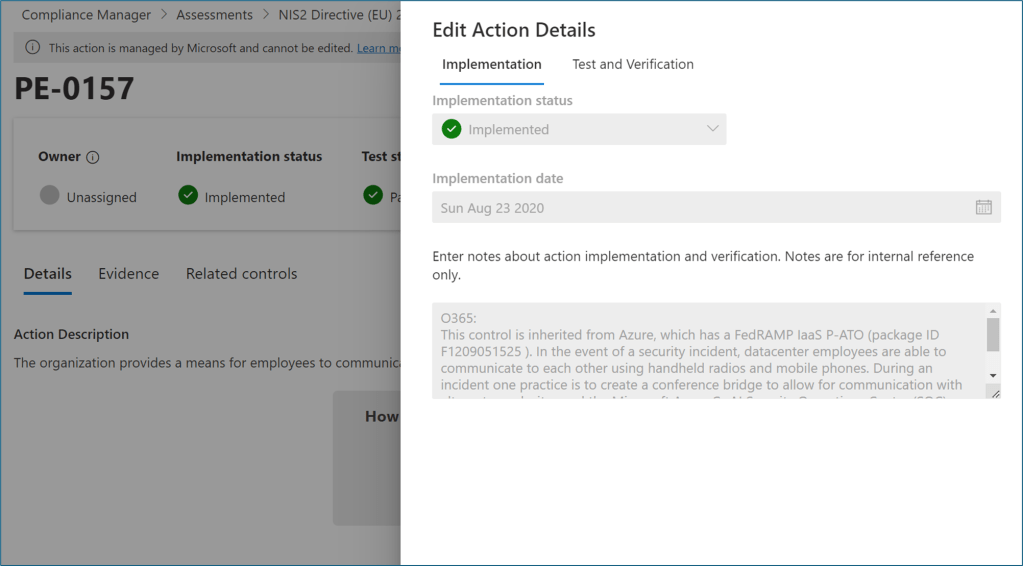Screen dimensions: 1023x566
Task: Click the resize handle on the notes box
Action: pyautogui.click(x=993, y=393)
